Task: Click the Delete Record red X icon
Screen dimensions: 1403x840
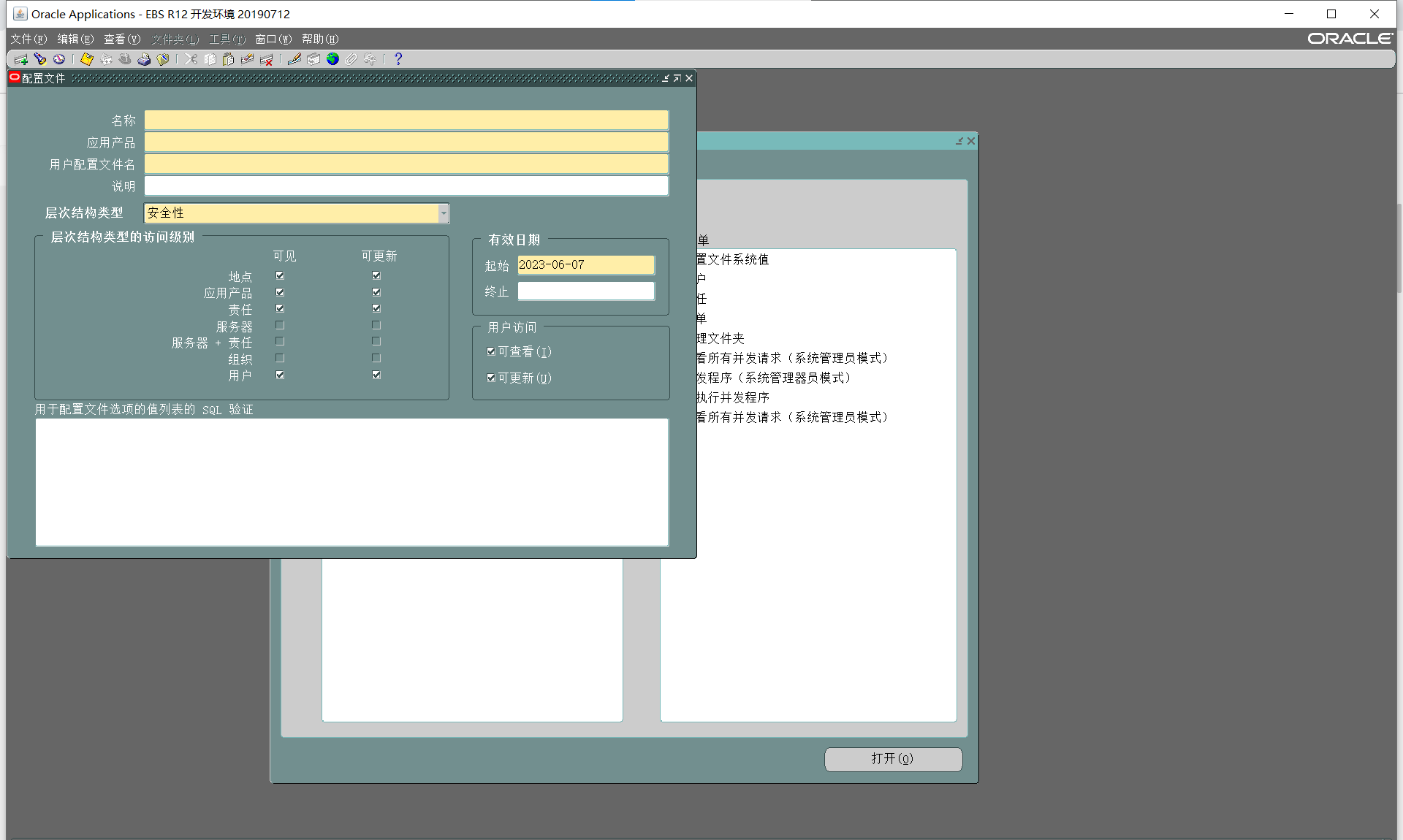Action: click(267, 59)
